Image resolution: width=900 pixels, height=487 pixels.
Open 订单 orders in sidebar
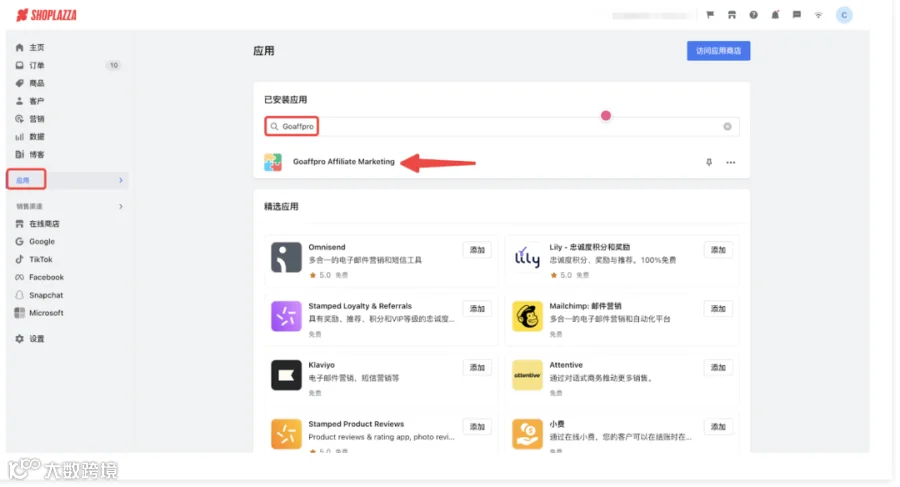tap(37, 65)
